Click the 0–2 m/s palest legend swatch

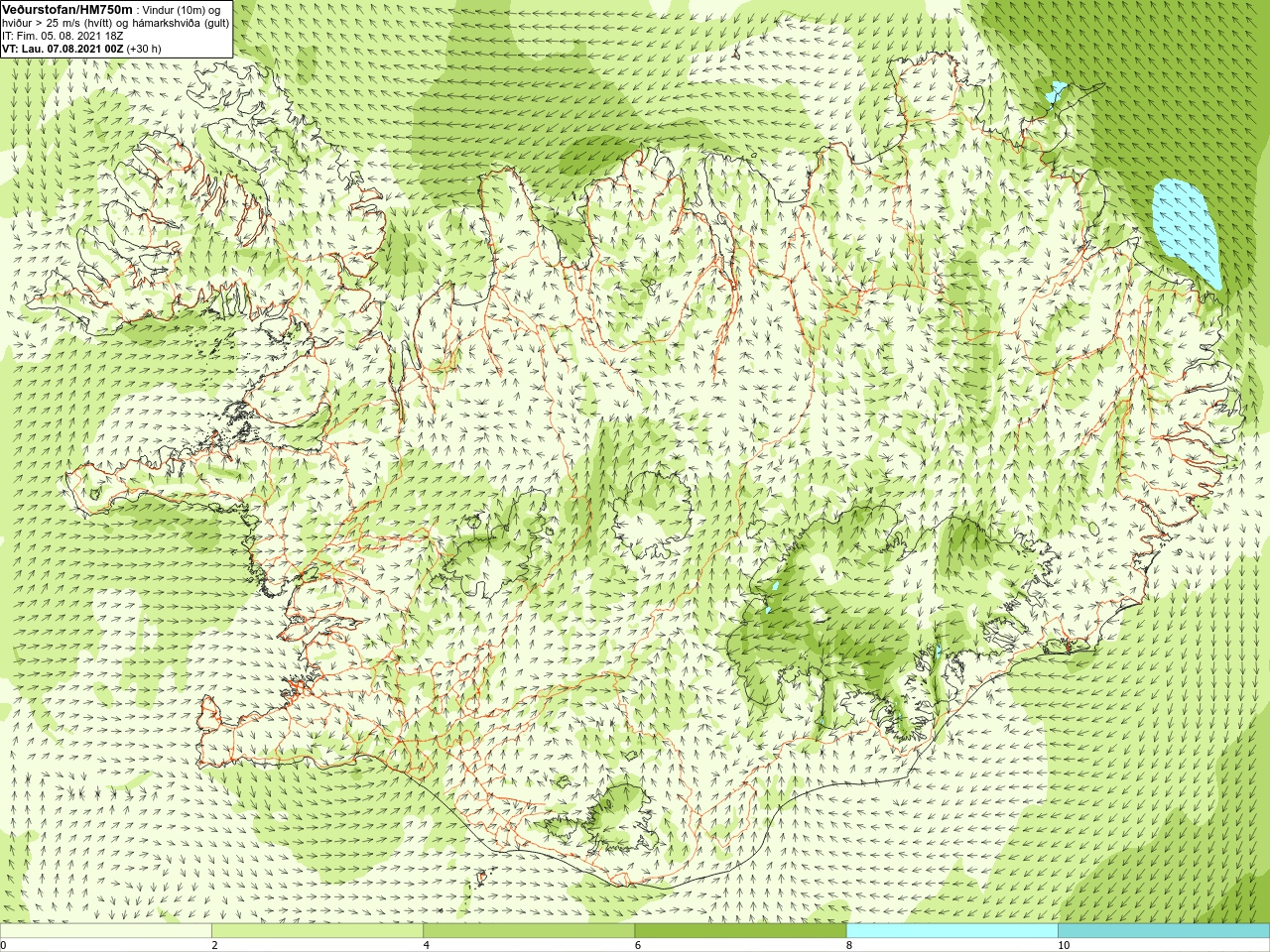(105, 931)
